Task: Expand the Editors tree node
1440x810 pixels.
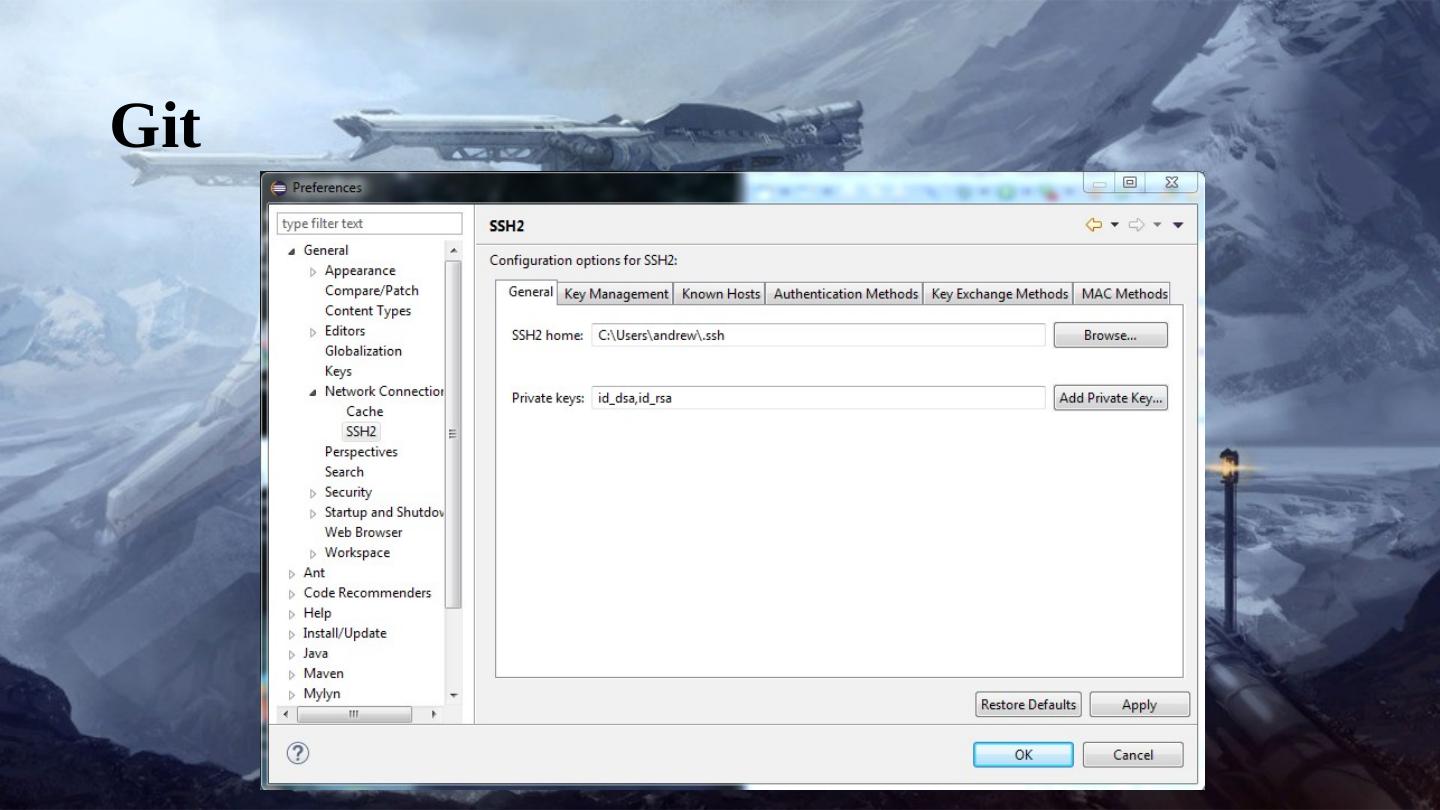Action: pos(313,332)
